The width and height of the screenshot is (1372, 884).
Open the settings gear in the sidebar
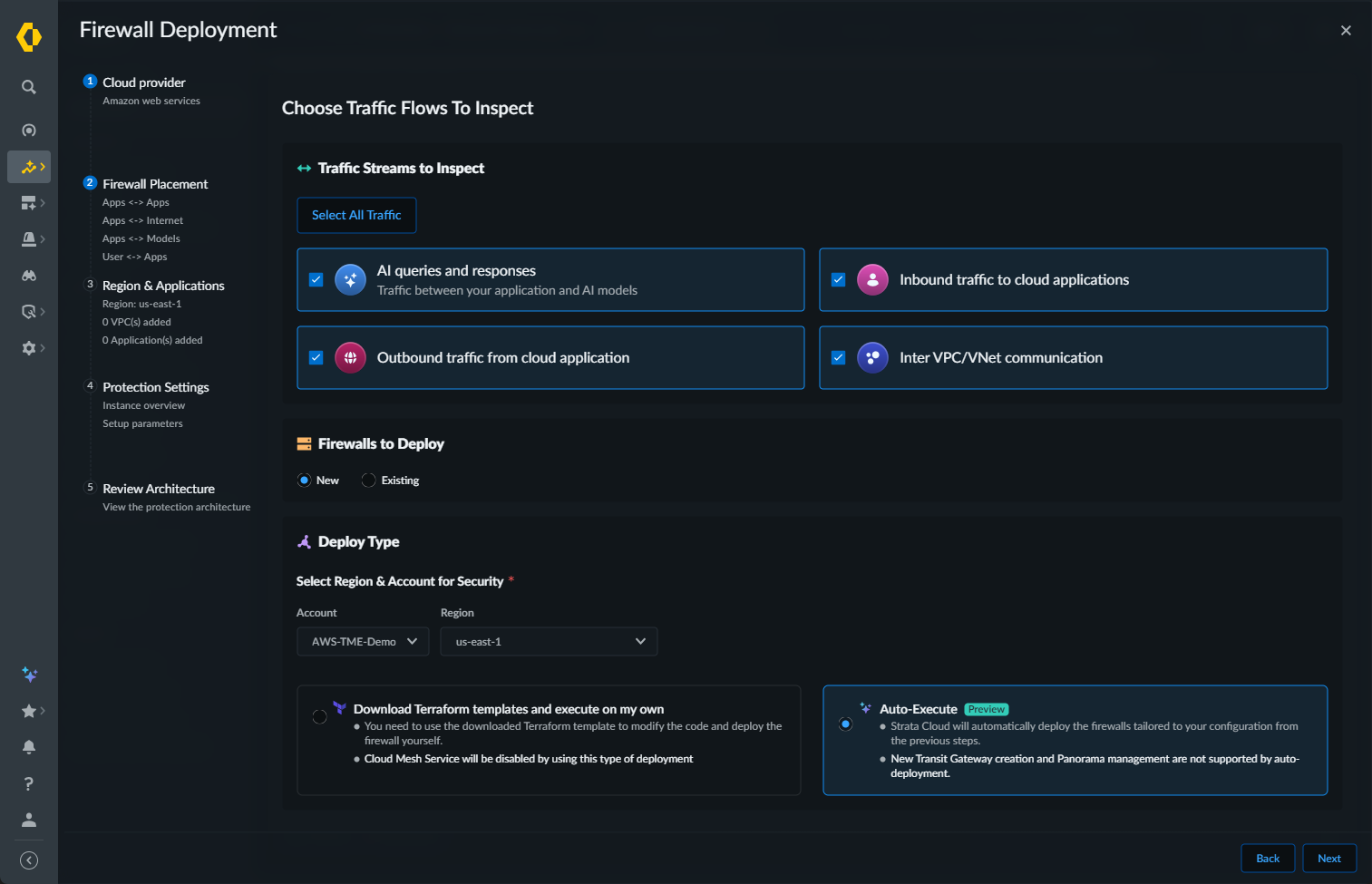[x=29, y=348]
